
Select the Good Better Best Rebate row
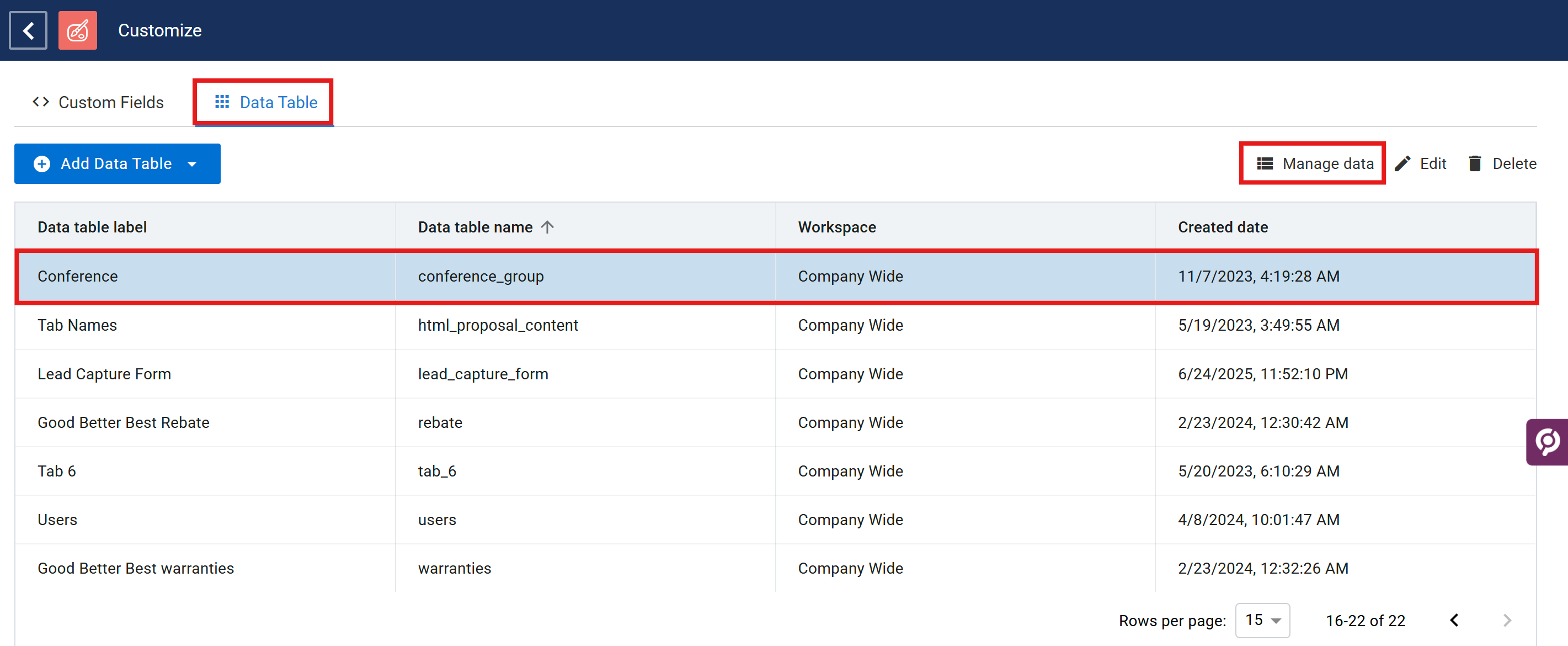pos(776,422)
